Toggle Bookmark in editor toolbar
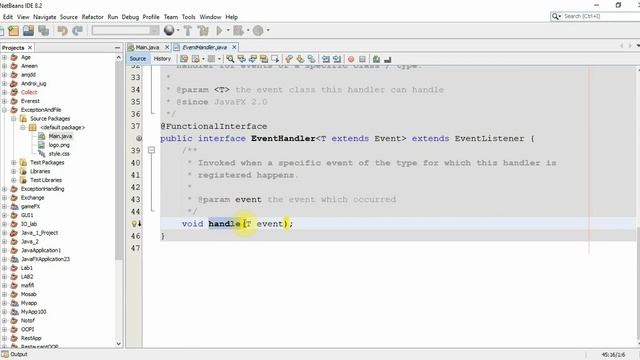Image resolution: width=640 pixels, height=360 pixels. pyautogui.click(x=311, y=59)
